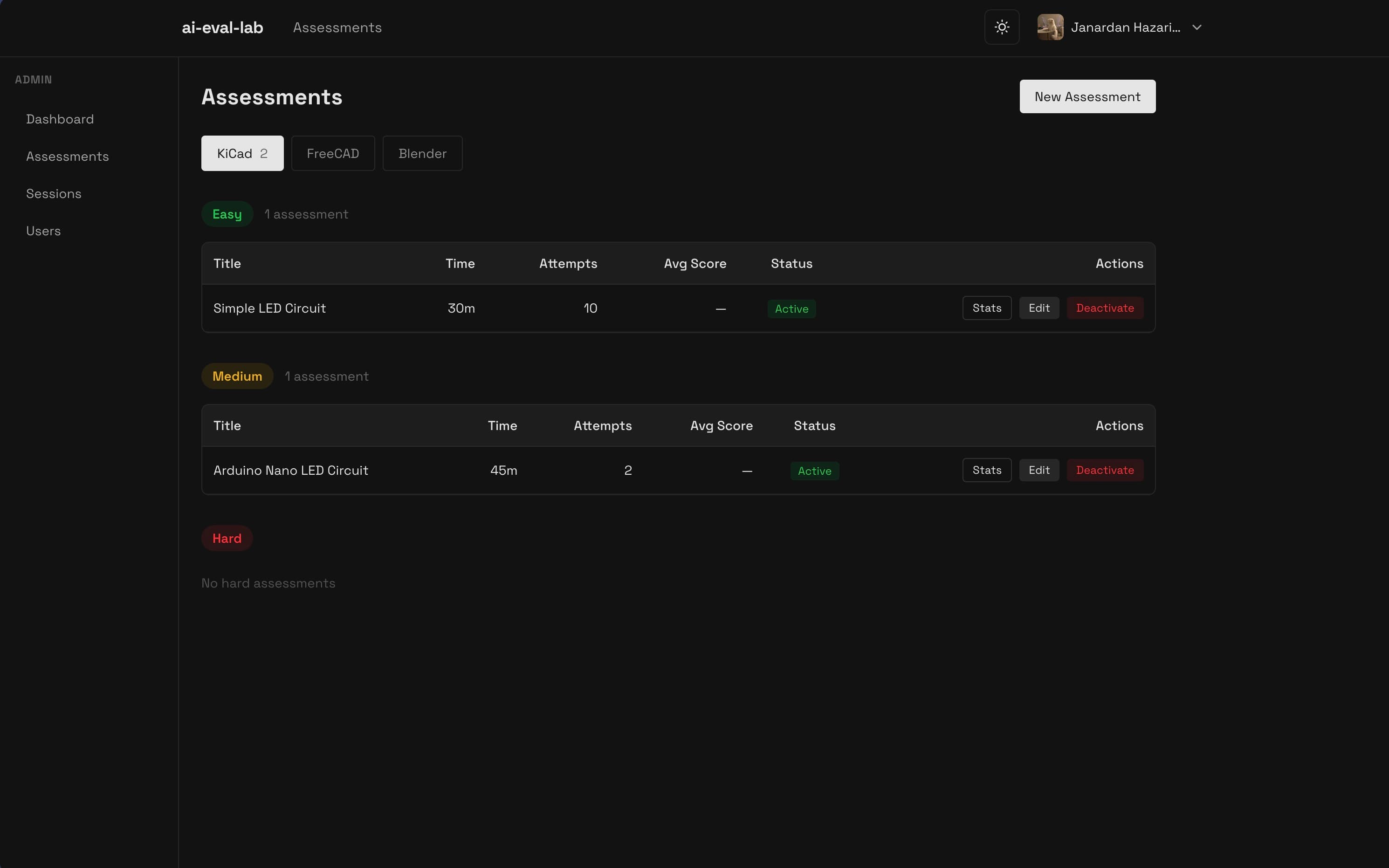The width and height of the screenshot is (1389, 868).
Task: Click the 45m time value
Action: click(503, 470)
